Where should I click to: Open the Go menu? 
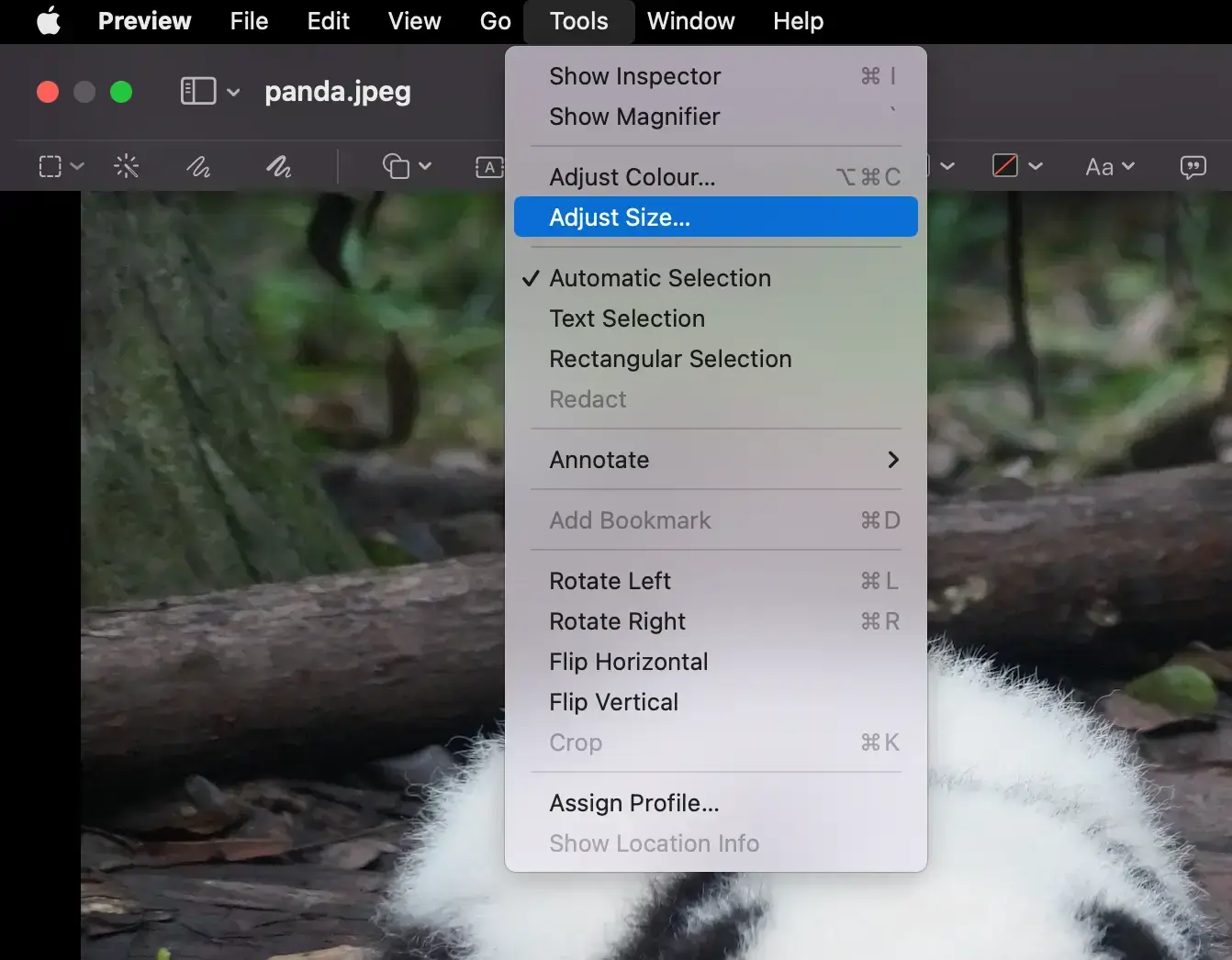coord(495,21)
